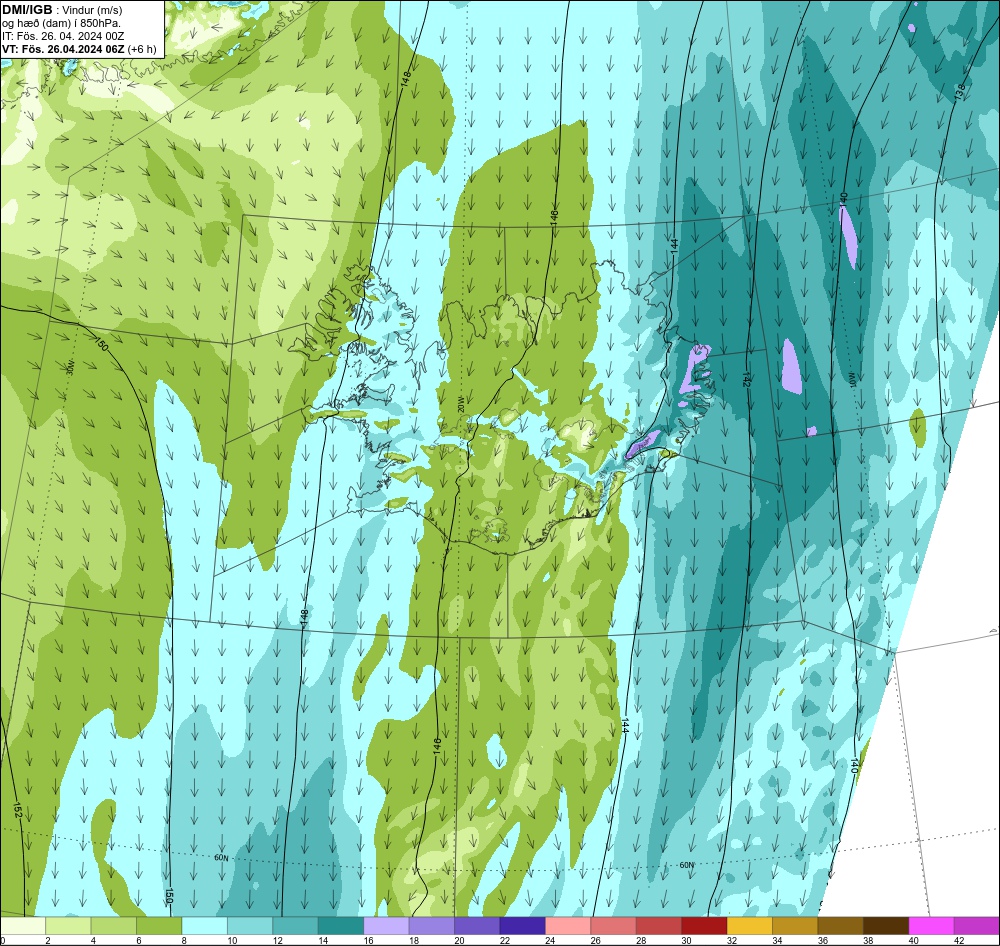The image size is (1000, 946).
Task: Click the '8' value on the legend scale
Action: pyautogui.click(x=184, y=940)
